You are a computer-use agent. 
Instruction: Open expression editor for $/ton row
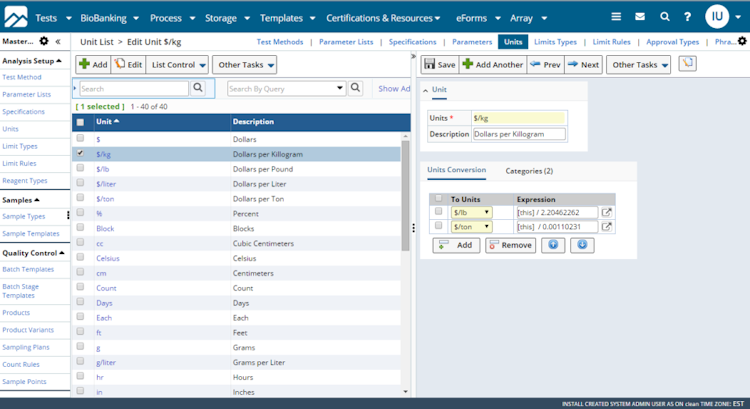(x=607, y=227)
